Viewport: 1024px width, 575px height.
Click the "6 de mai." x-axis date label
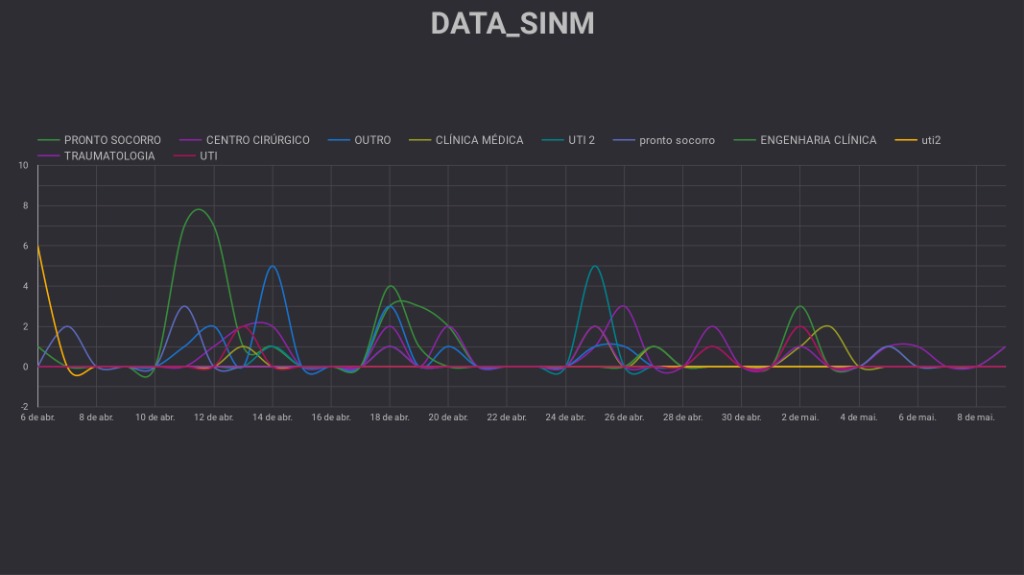(x=918, y=417)
